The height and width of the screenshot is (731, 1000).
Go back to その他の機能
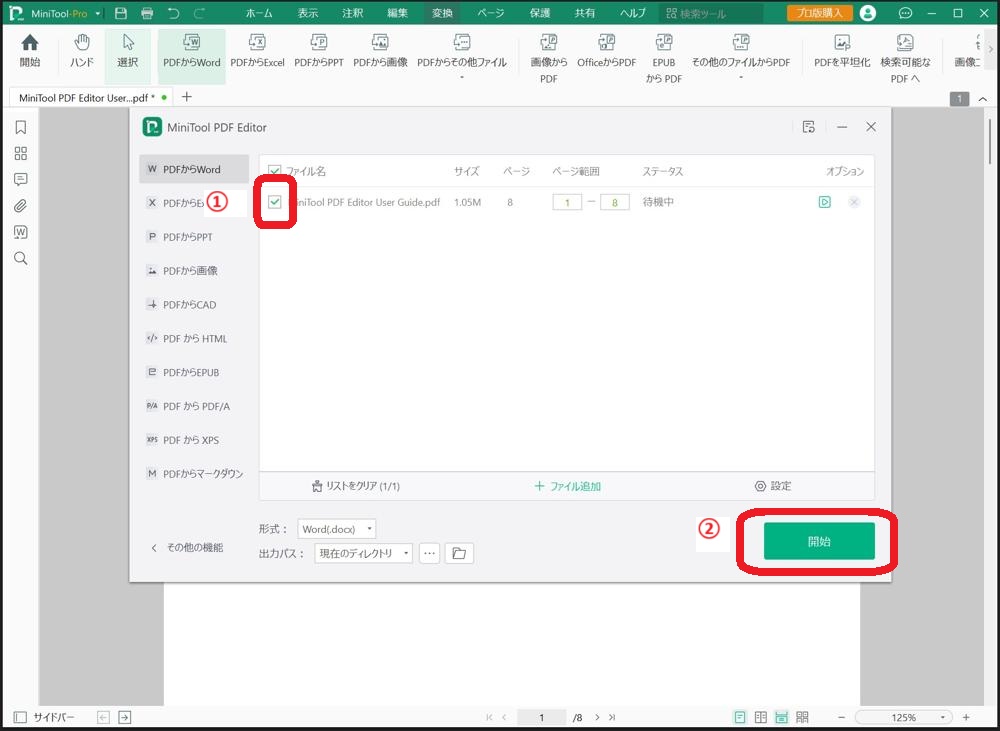pyautogui.click(x=187, y=547)
